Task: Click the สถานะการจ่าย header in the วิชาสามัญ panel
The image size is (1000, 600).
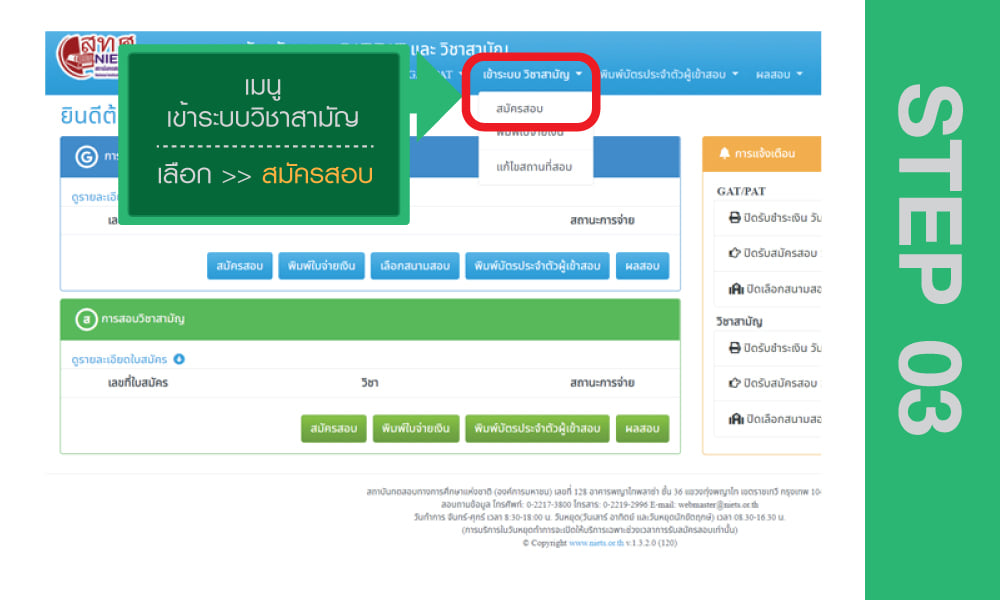Action: pos(602,383)
